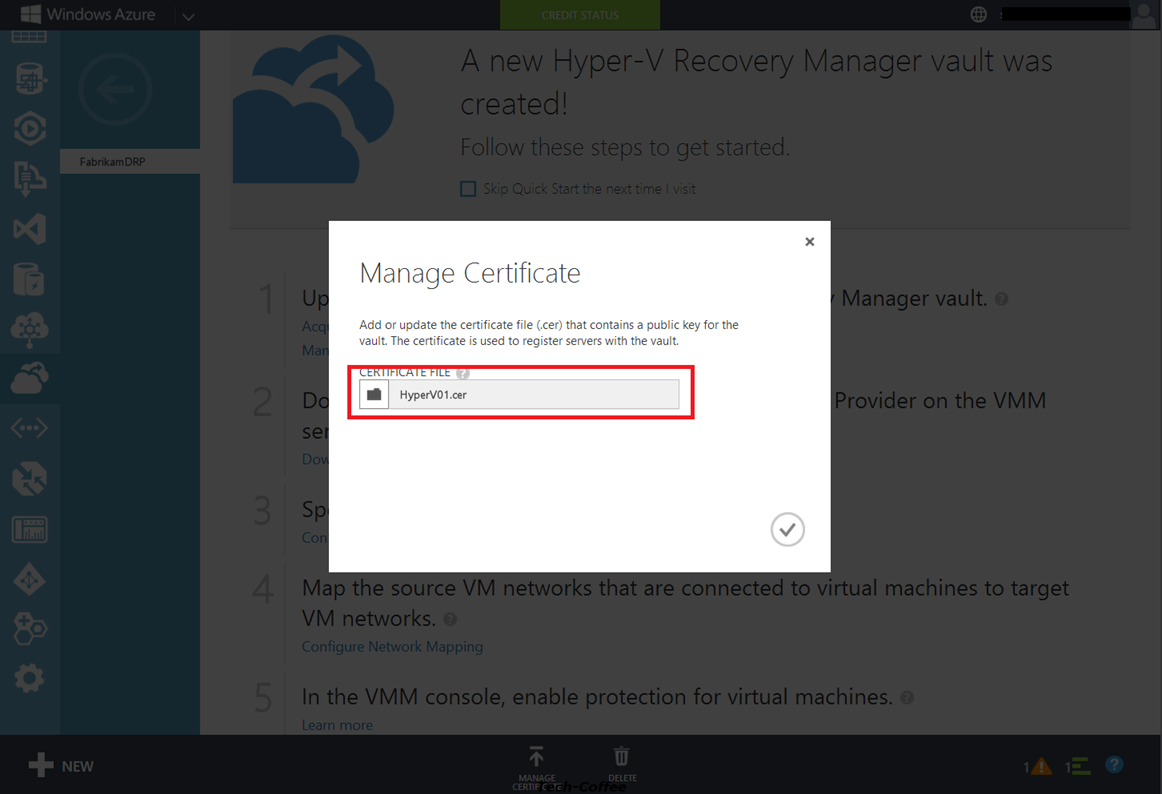Click Manage Certificate toolbar button
1162x794 pixels.
coord(537,768)
